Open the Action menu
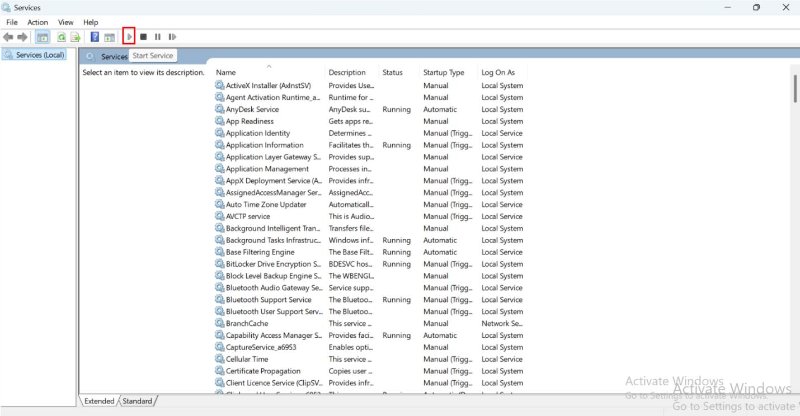 [x=38, y=22]
